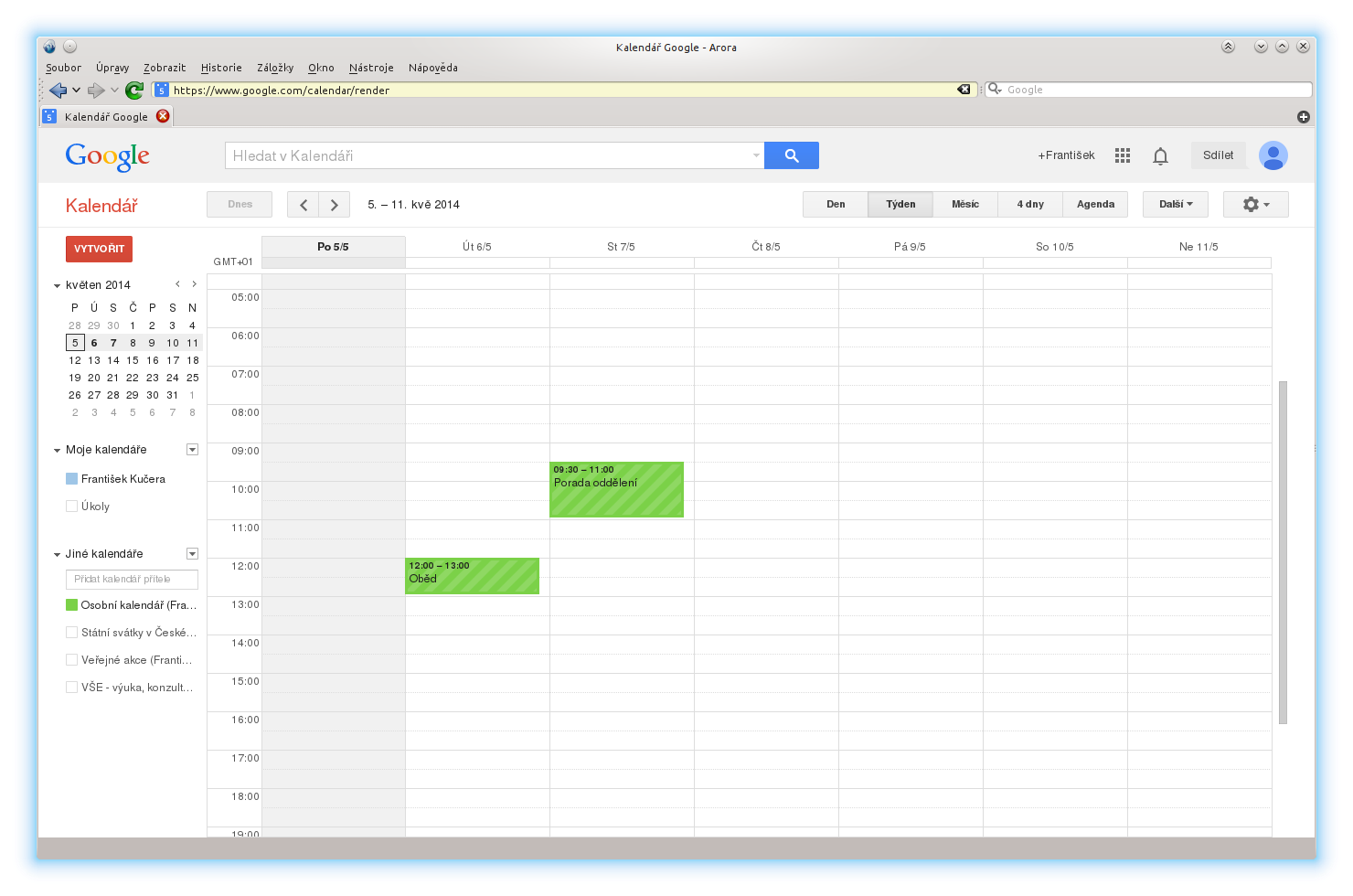Open history dropdown next to the forward arrow
This screenshot has height=896, width=1353.
[x=114, y=90]
